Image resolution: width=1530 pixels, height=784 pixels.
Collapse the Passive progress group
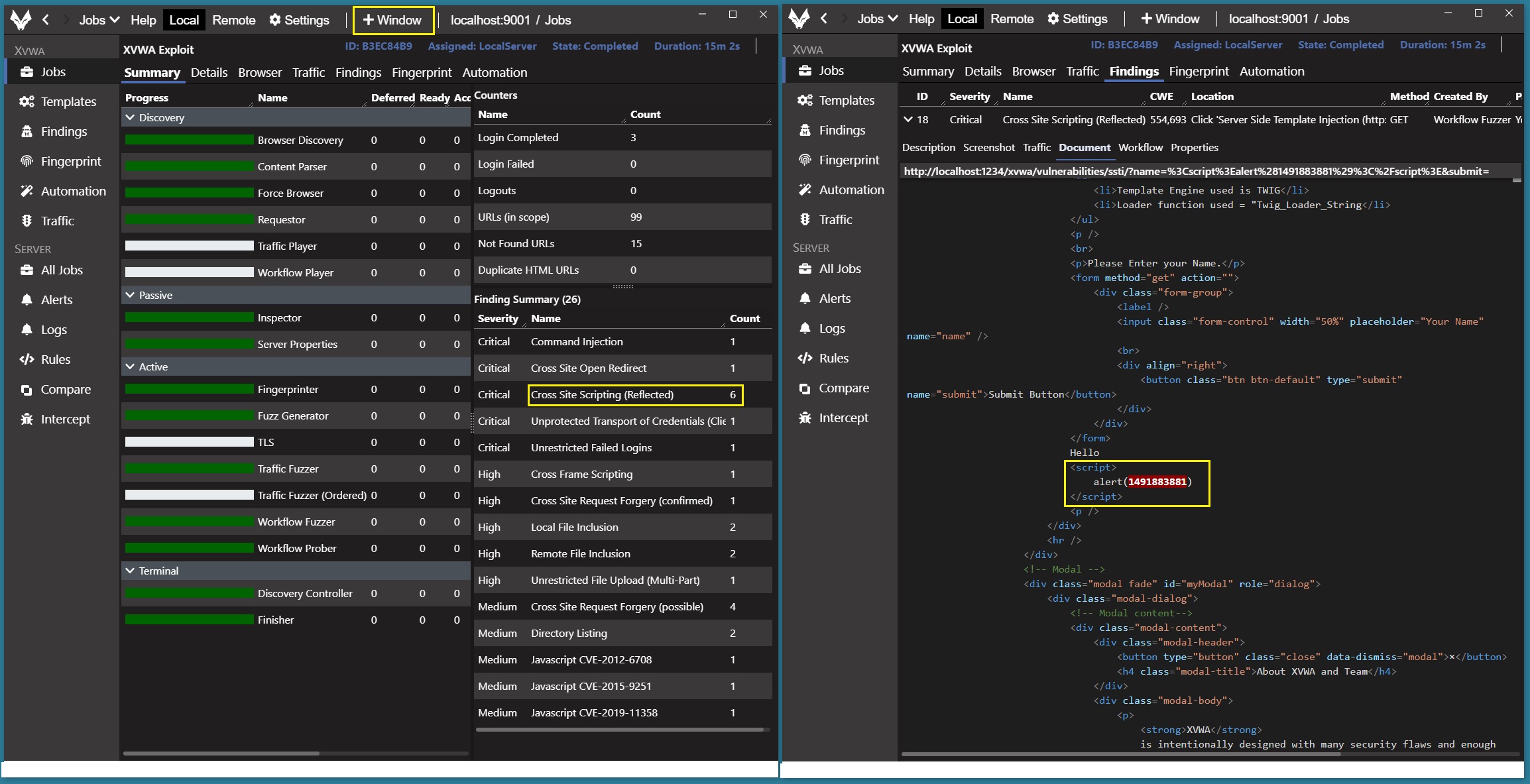click(x=130, y=295)
